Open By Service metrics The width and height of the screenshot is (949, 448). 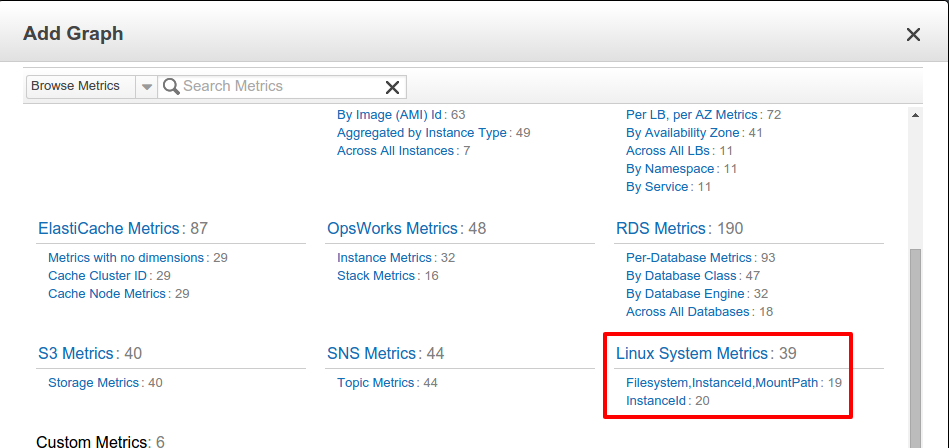pos(657,187)
